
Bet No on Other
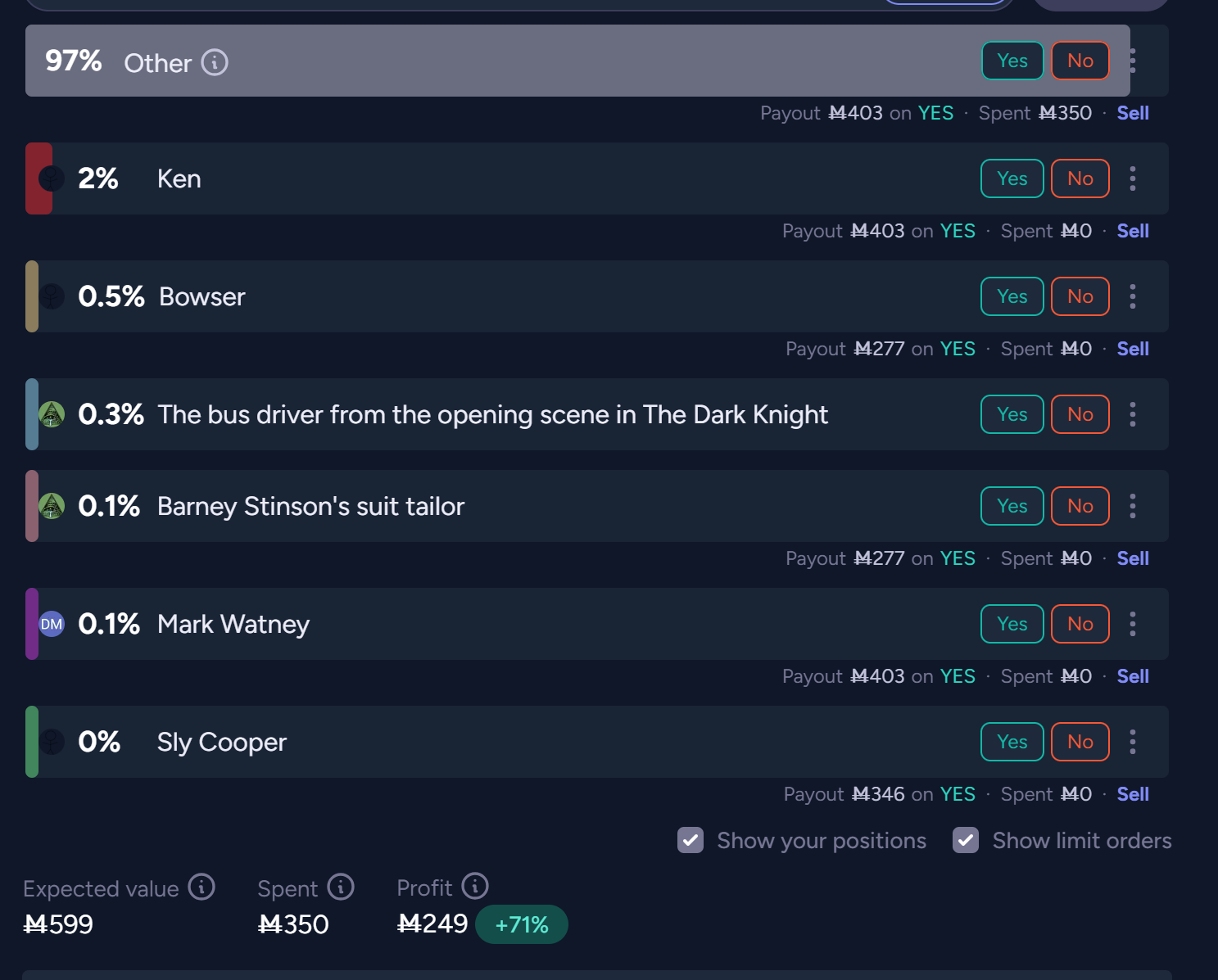coord(1080,61)
